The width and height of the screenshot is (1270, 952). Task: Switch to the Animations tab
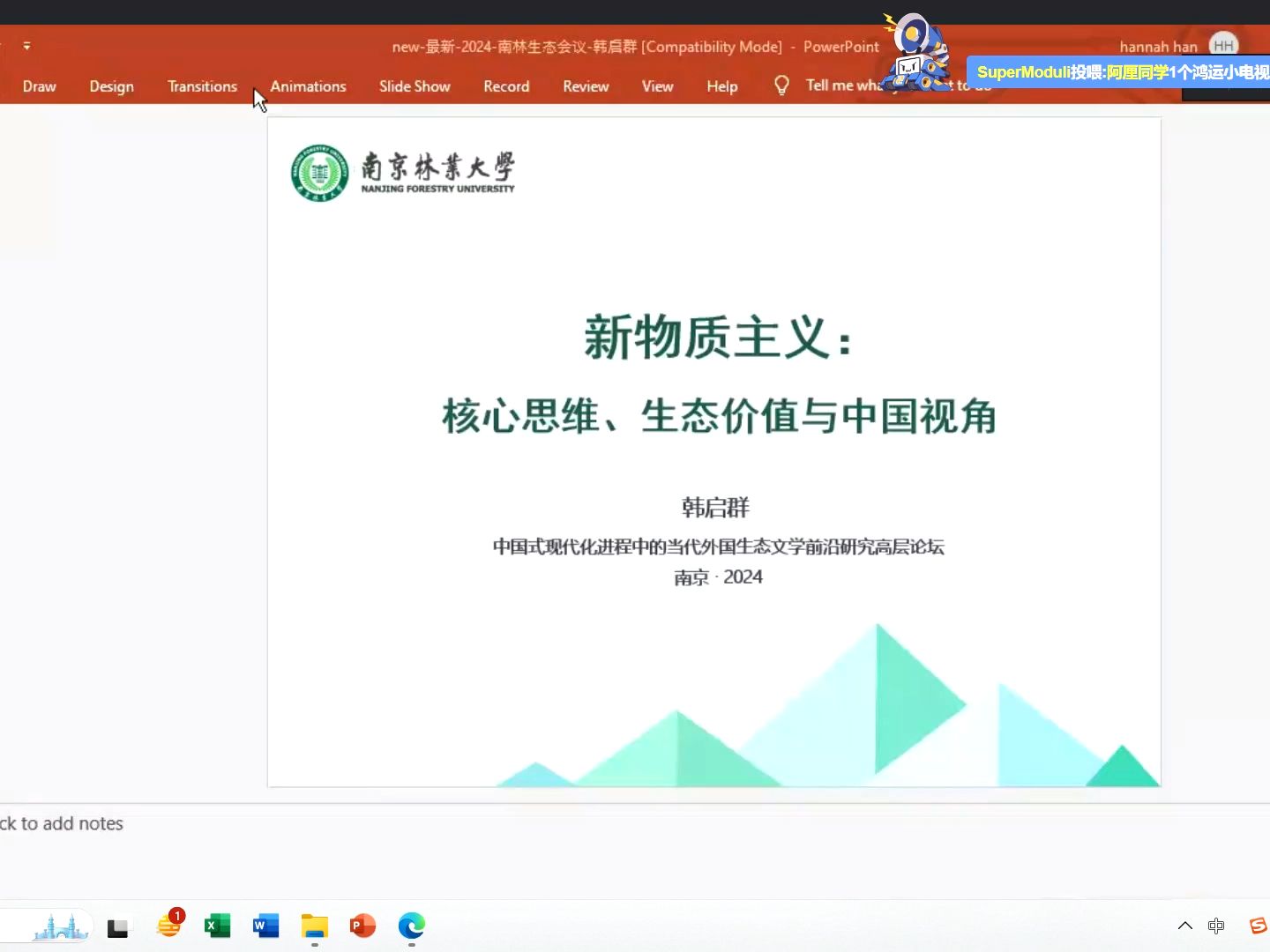308,86
